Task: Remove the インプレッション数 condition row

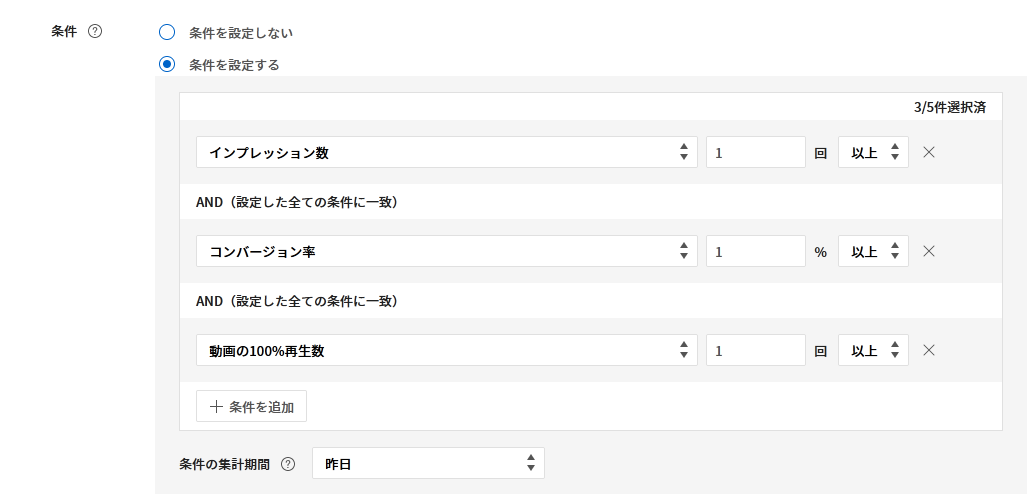Action: pos(928,152)
